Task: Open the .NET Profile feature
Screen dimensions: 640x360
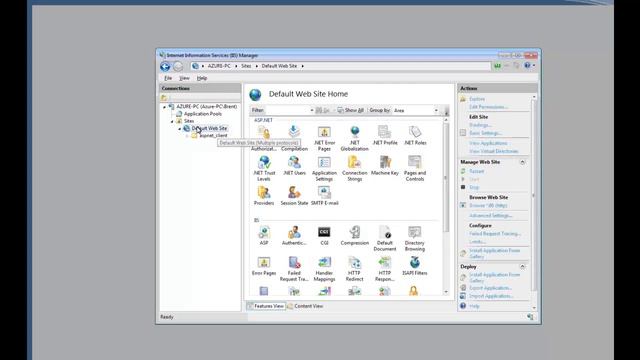Action: (384, 136)
